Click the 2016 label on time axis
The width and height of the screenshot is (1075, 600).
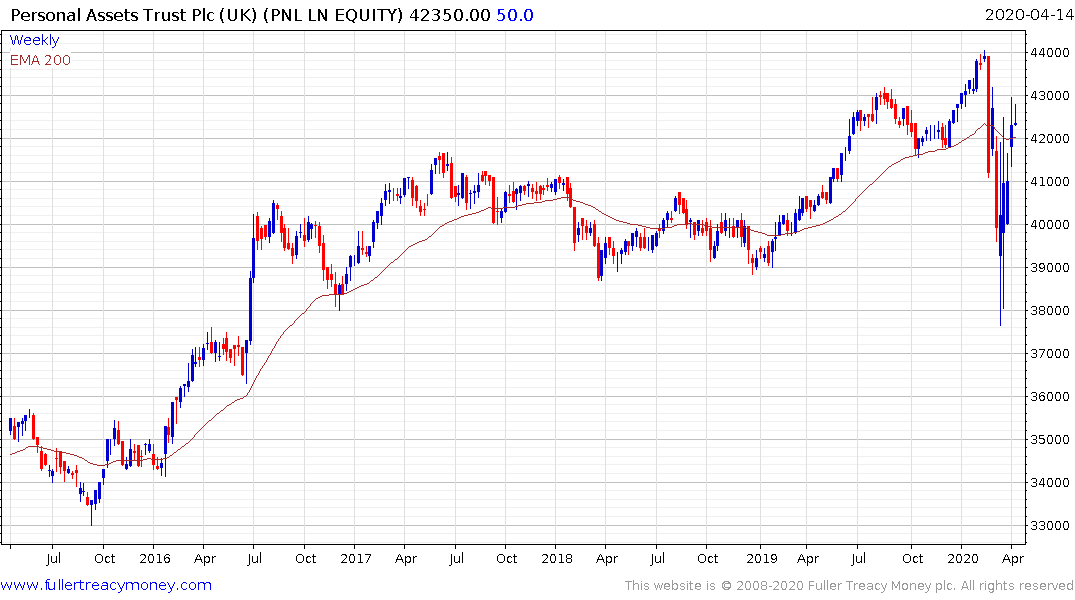pyautogui.click(x=154, y=558)
